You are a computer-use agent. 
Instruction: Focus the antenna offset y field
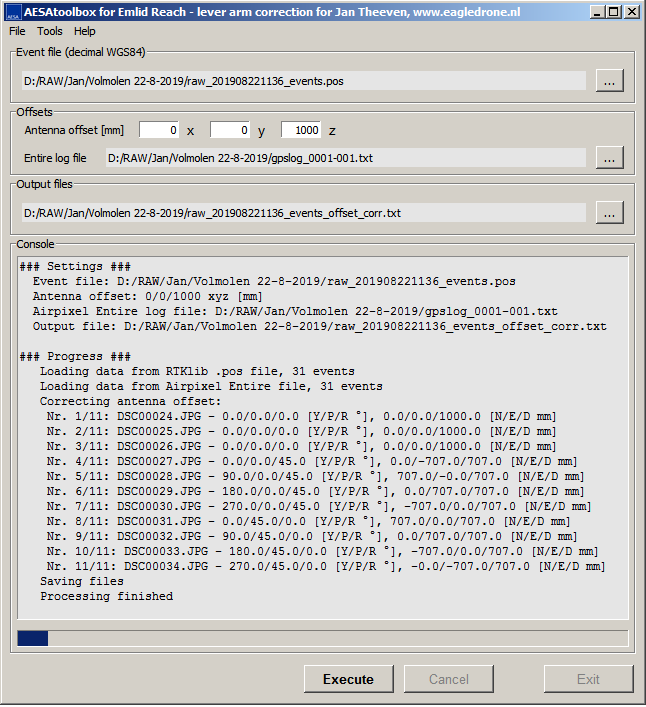230,130
